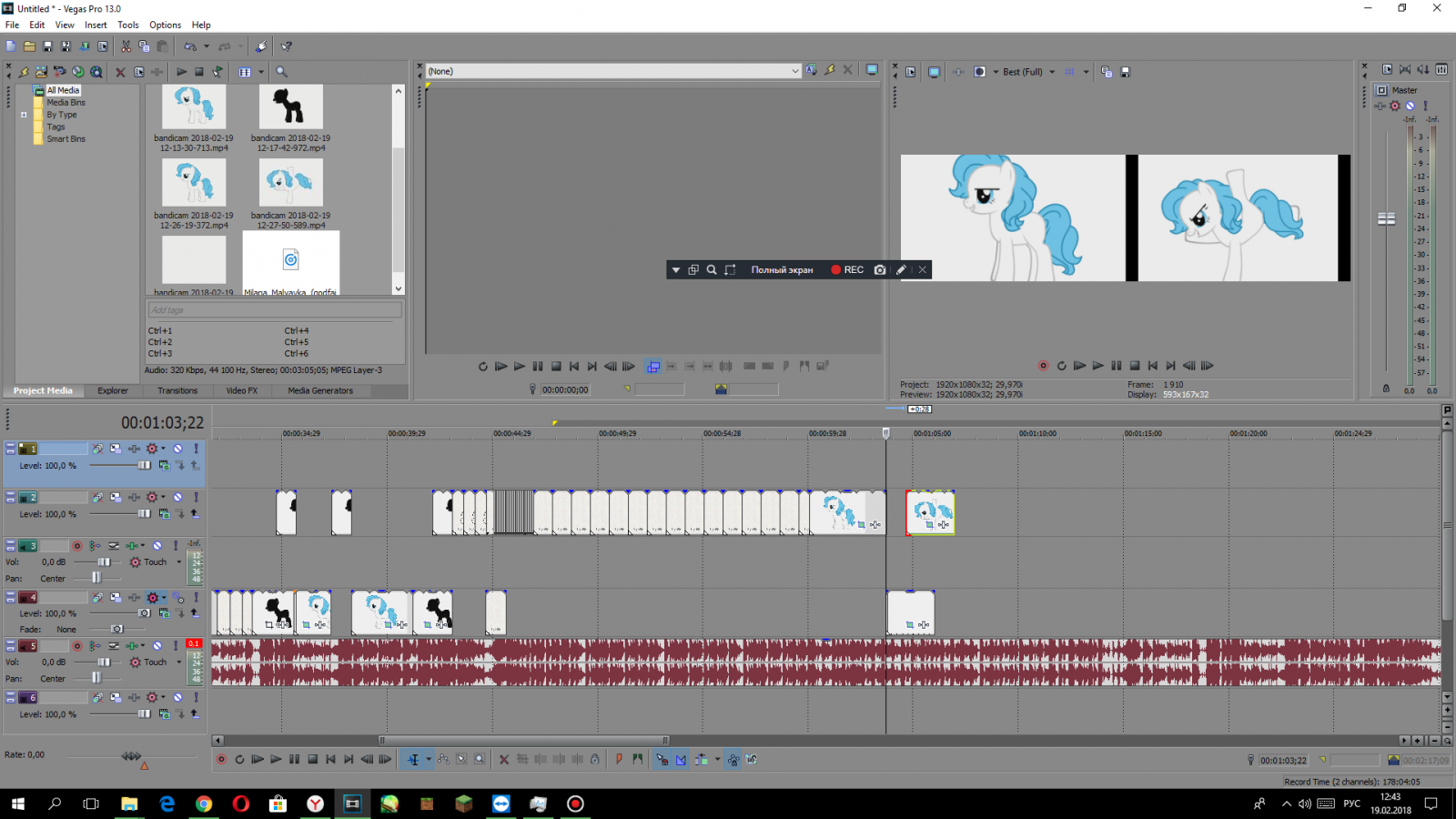Click the Undo arrow icon
The image size is (1456, 819).
point(190,46)
